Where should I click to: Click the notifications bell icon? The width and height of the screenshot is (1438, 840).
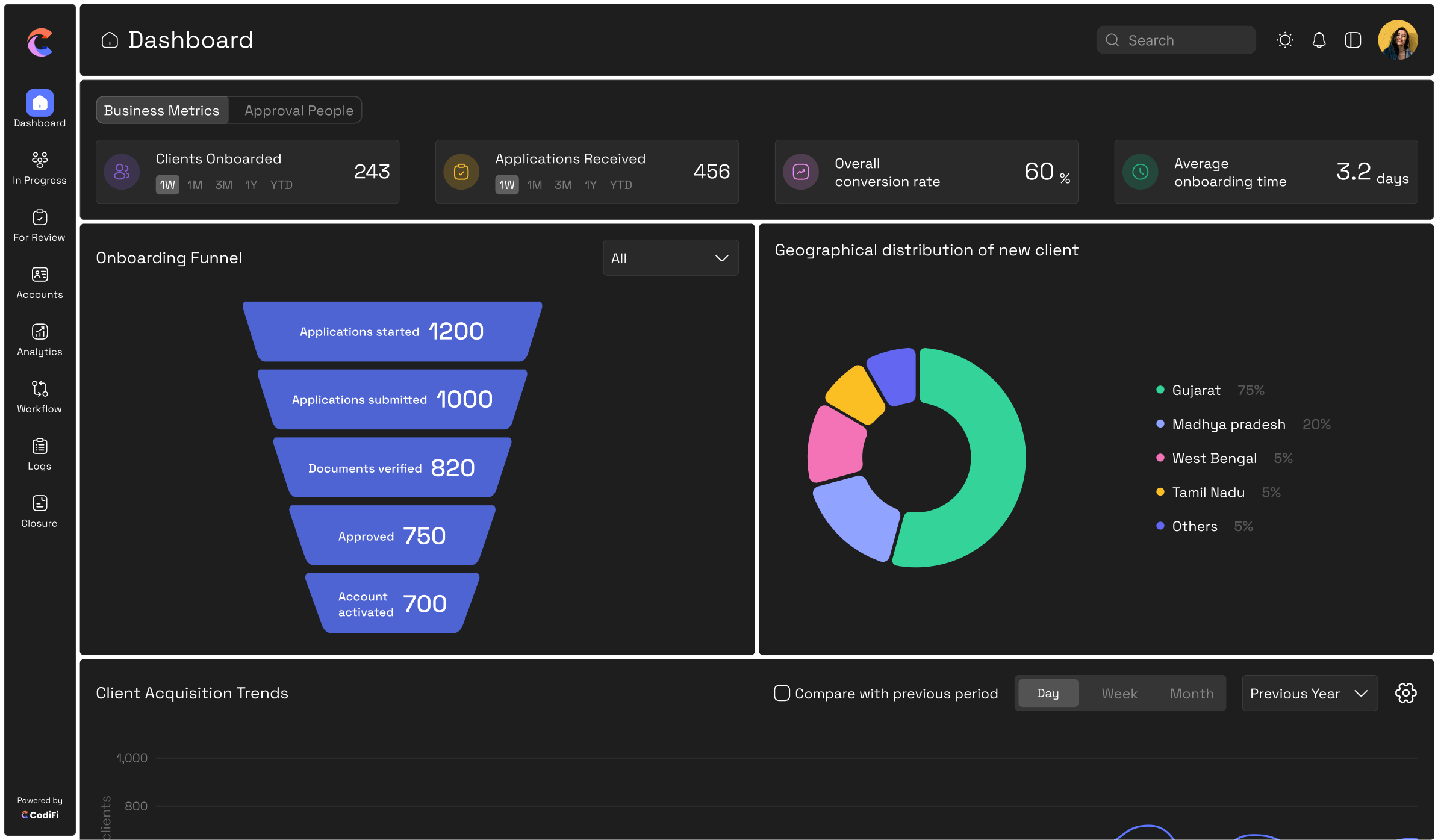[1319, 40]
